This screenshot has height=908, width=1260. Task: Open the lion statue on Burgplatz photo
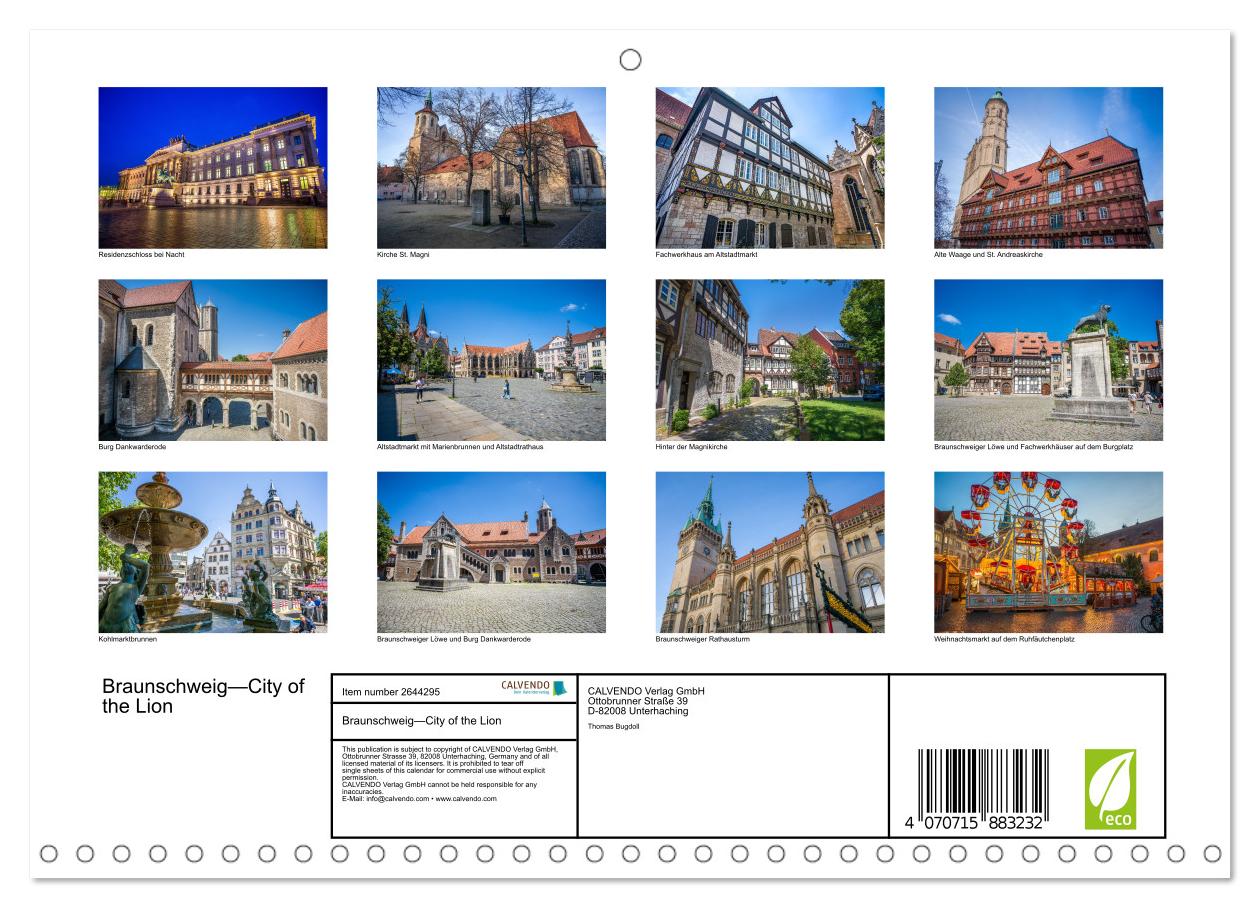click(x=1048, y=360)
